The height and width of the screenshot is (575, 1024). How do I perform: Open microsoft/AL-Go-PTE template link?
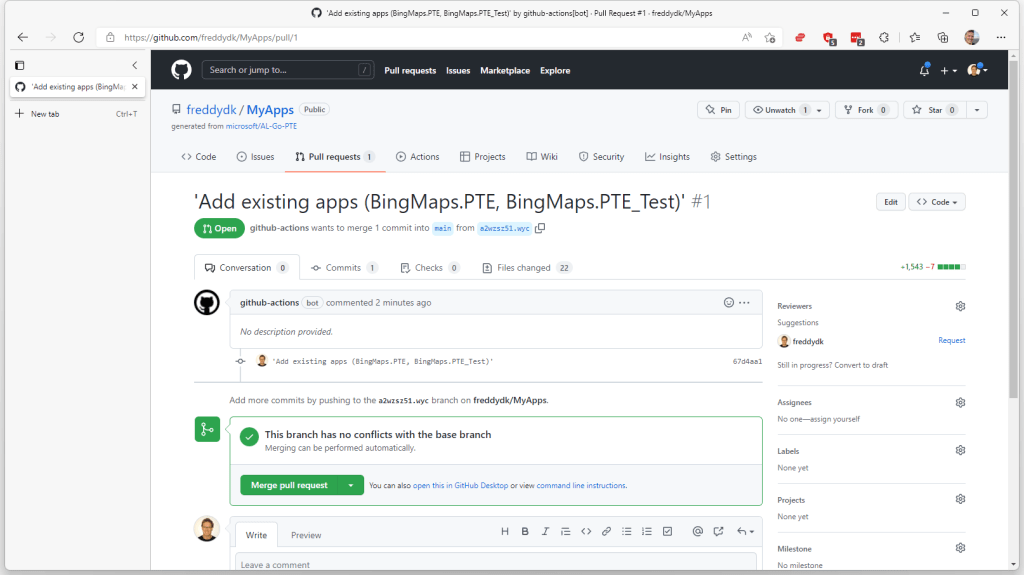261,126
